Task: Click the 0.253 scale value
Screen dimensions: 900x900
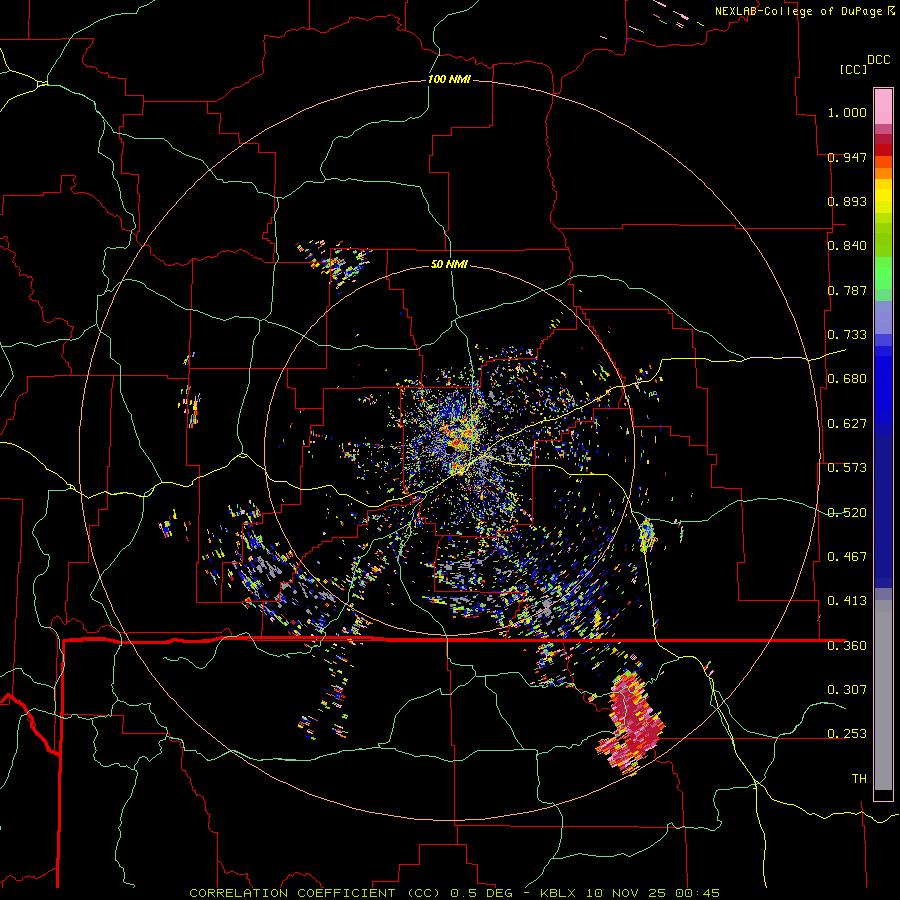Action: (847, 734)
